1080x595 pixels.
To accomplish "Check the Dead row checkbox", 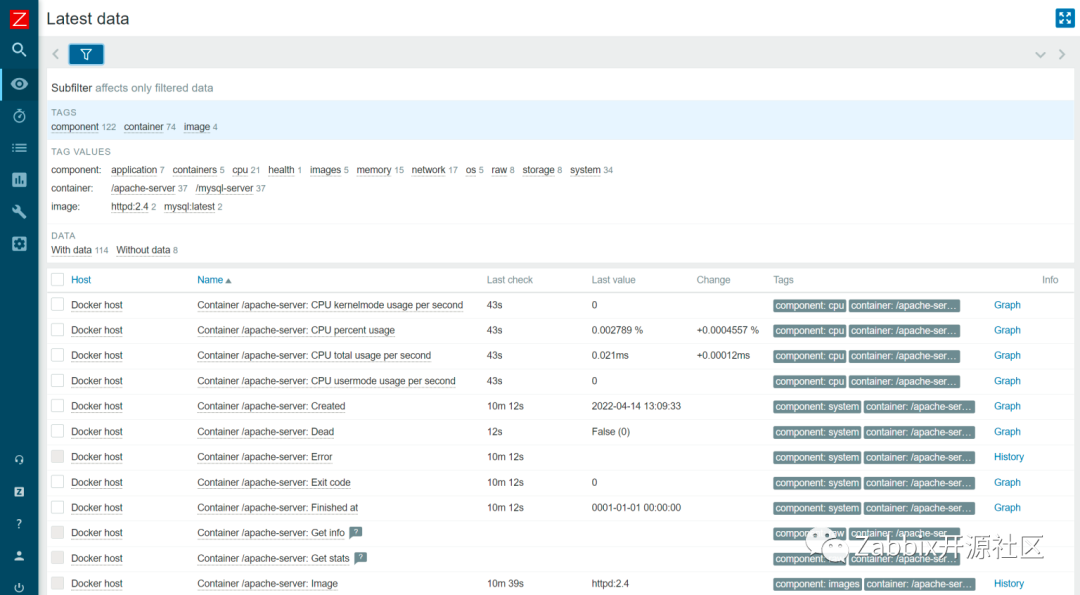I will tap(58, 431).
